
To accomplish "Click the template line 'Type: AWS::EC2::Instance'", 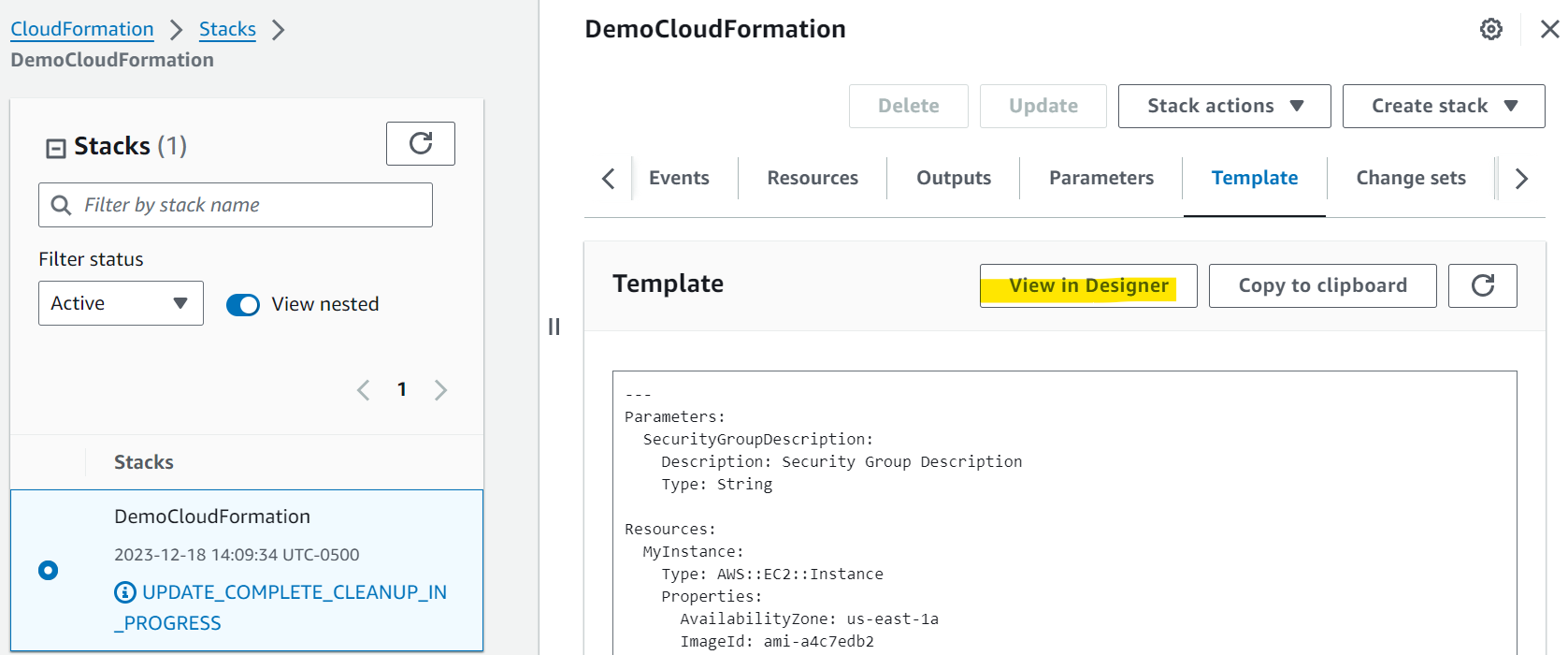I will [772, 574].
